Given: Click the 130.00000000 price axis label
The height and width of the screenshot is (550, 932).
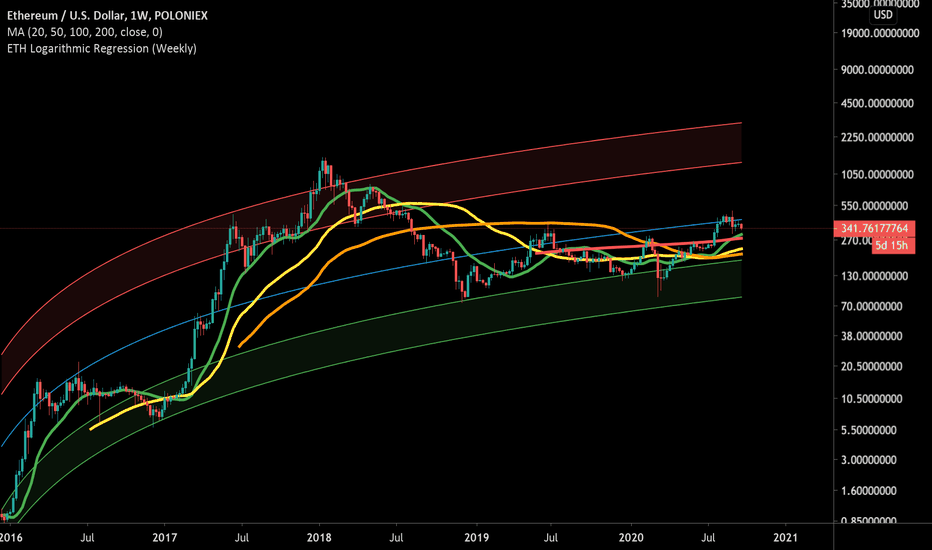Looking at the screenshot, I should pyautogui.click(x=874, y=276).
